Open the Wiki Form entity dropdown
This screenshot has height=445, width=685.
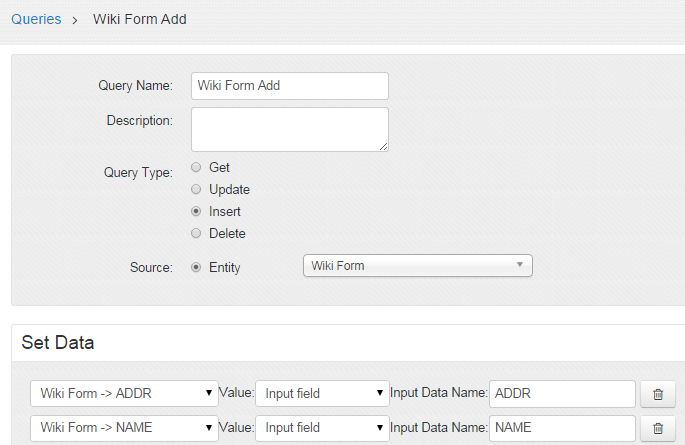(418, 266)
